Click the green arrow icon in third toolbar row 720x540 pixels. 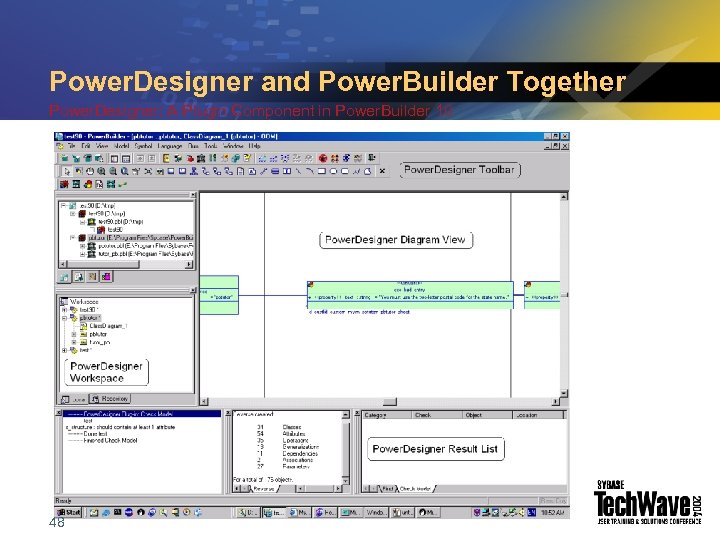tap(122, 184)
